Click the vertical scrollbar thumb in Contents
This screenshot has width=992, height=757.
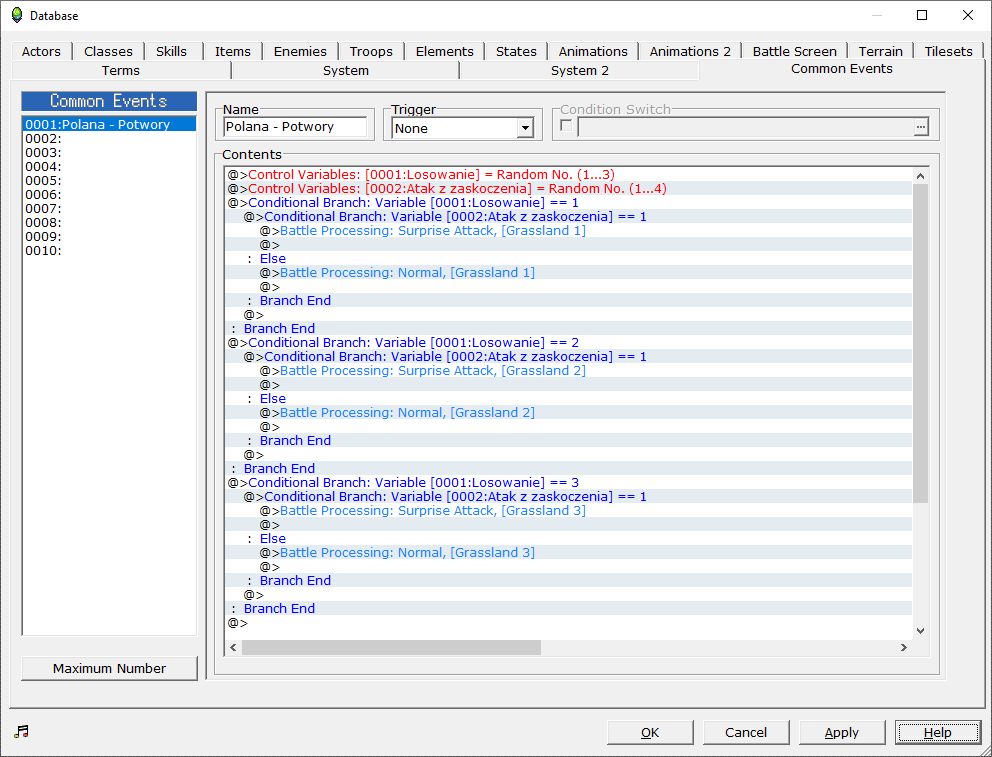pos(921,343)
